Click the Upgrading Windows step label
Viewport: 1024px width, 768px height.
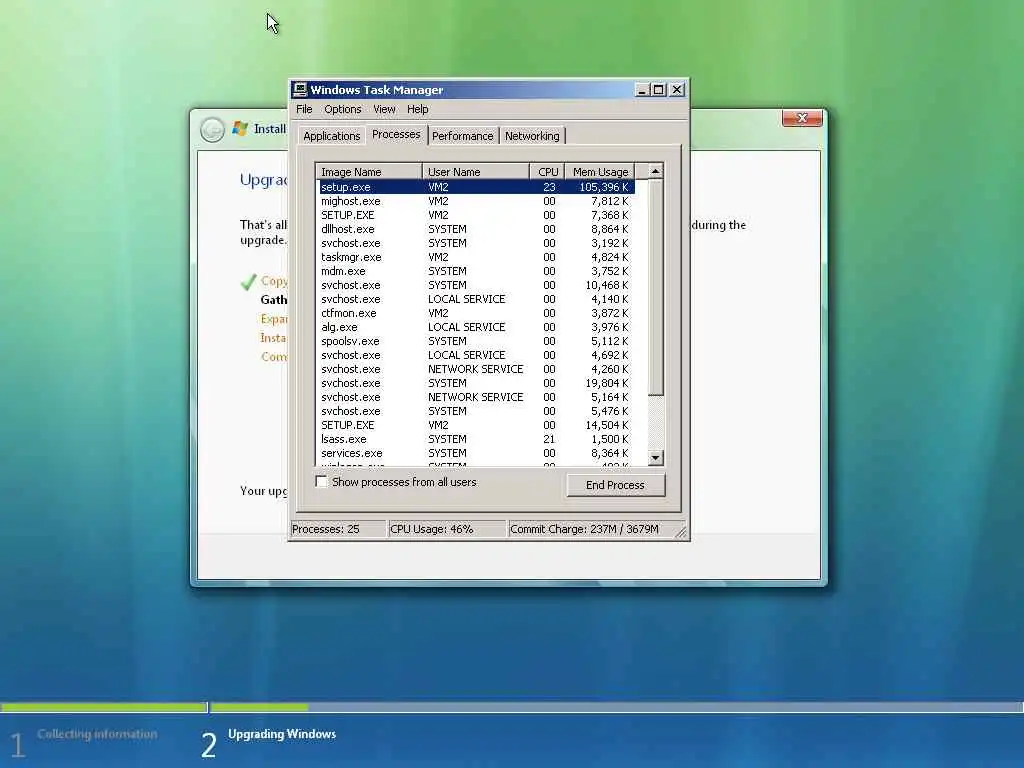(x=282, y=734)
